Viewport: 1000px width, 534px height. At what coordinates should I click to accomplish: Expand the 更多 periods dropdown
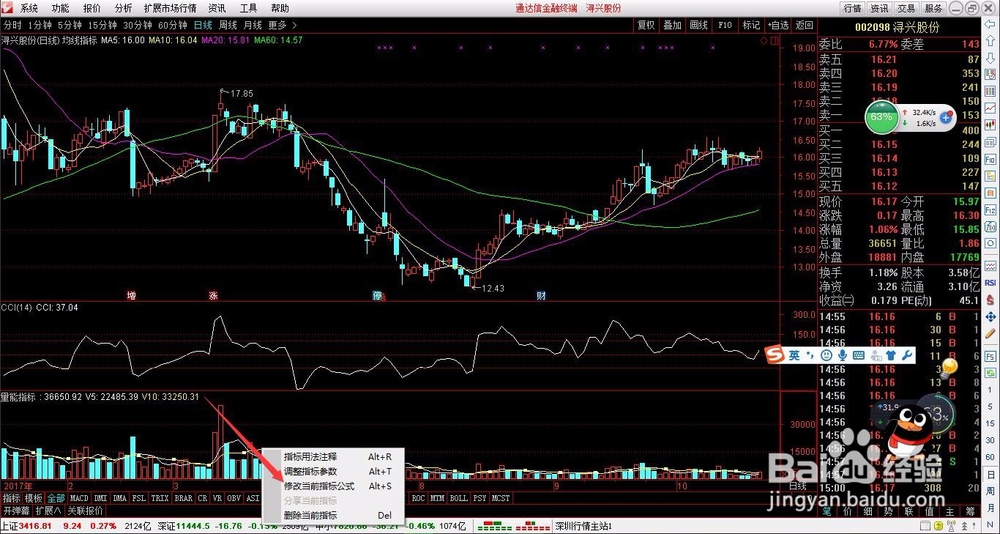click(283, 26)
